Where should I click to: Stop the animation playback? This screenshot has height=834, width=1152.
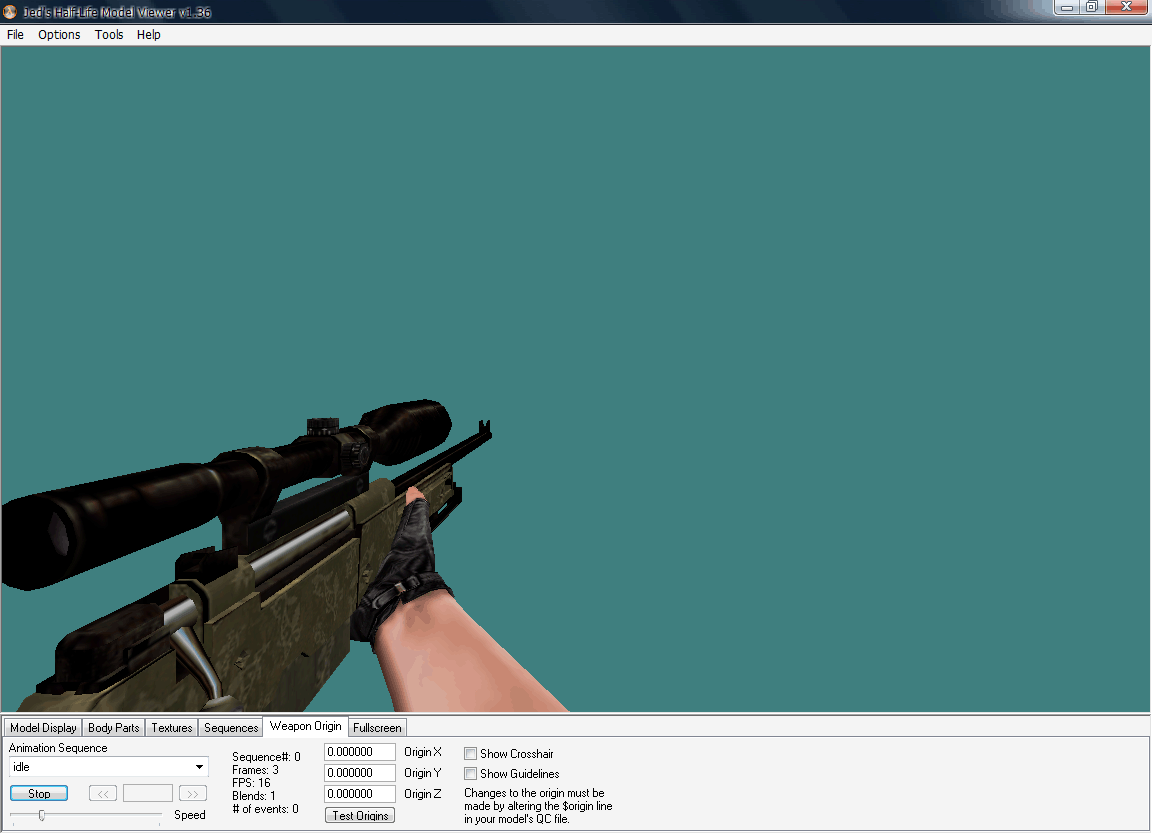pyautogui.click(x=39, y=794)
